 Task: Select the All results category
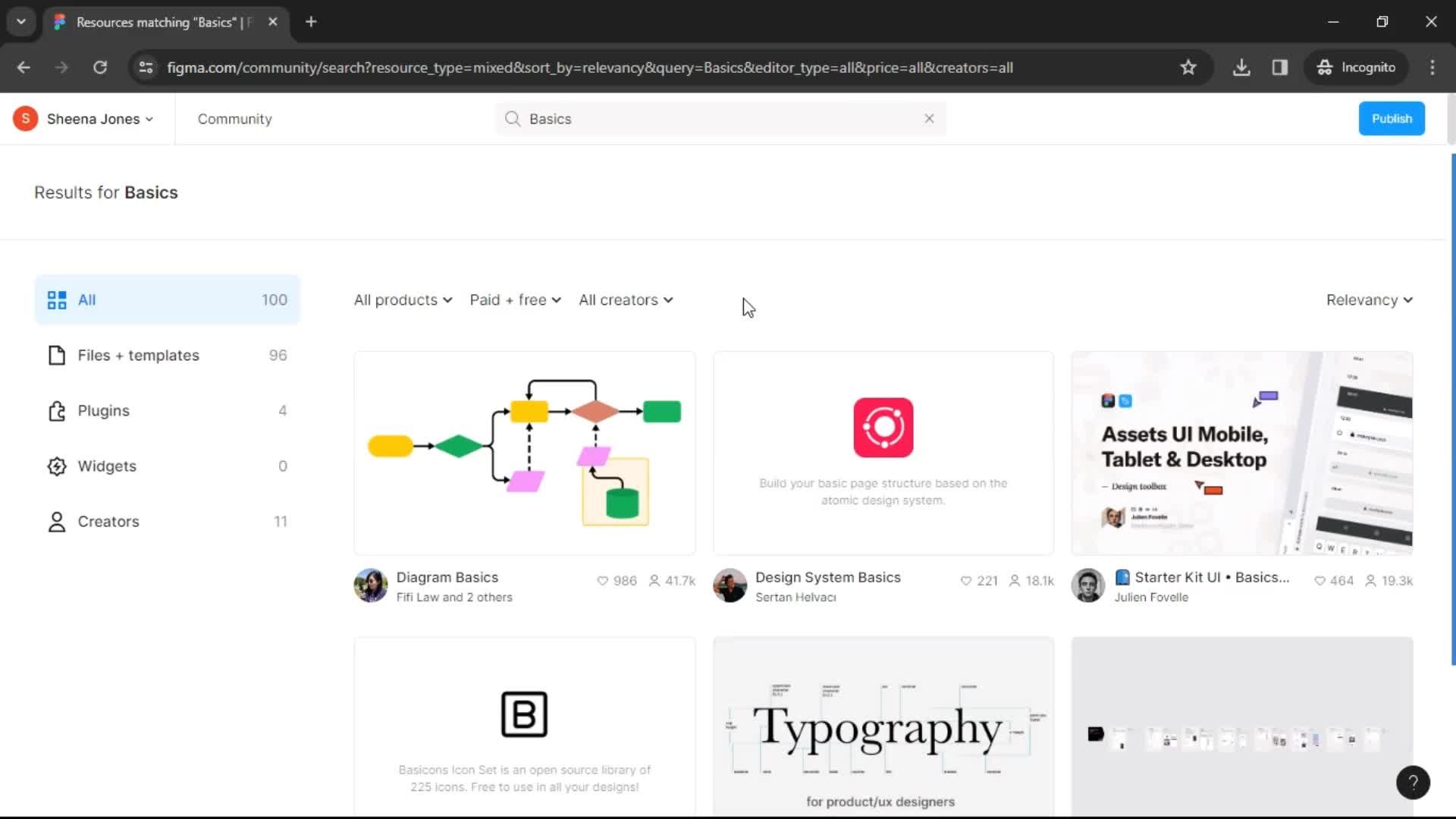point(168,300)
